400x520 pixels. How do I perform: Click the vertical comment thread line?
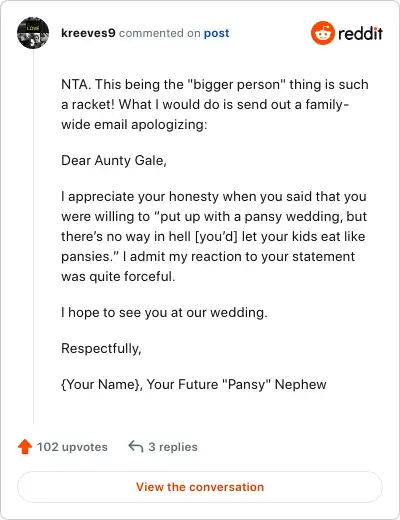(x=33, y=237)
